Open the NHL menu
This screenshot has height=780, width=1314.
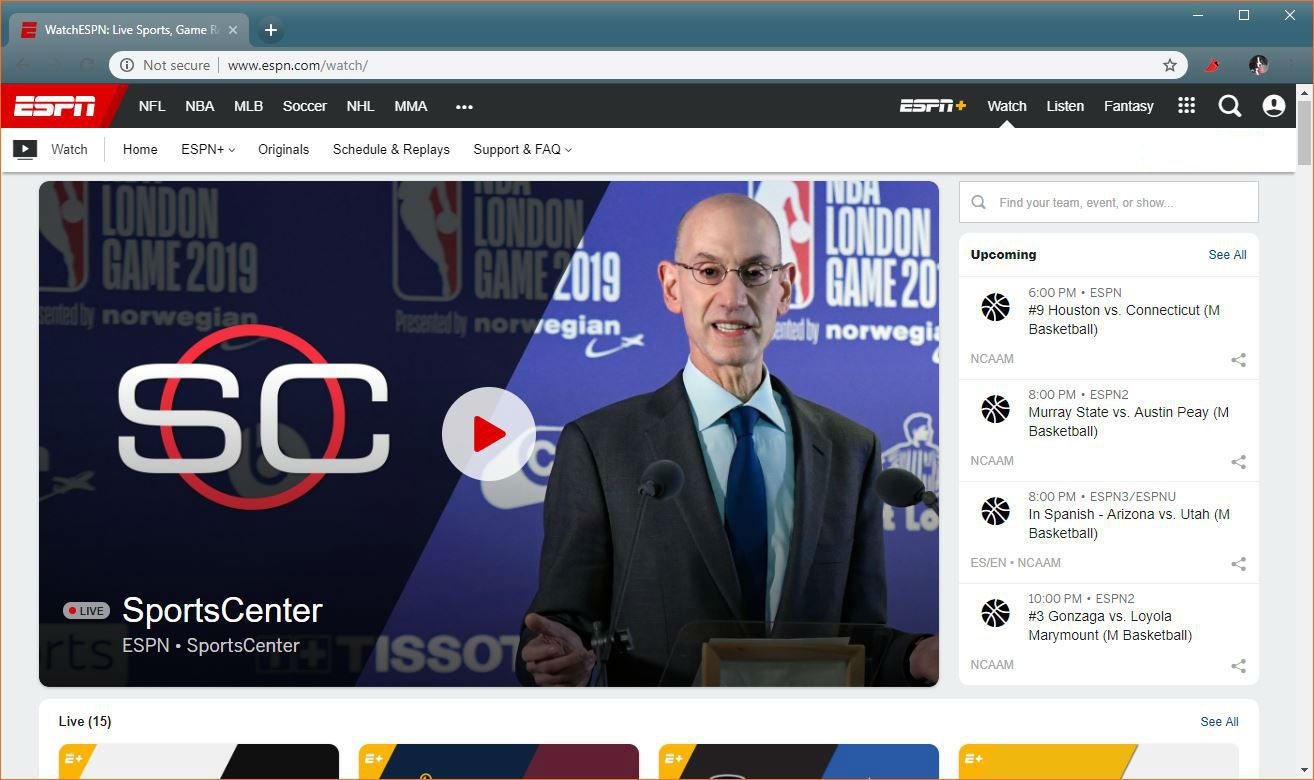pyautogui.click(x=360, y=106)
